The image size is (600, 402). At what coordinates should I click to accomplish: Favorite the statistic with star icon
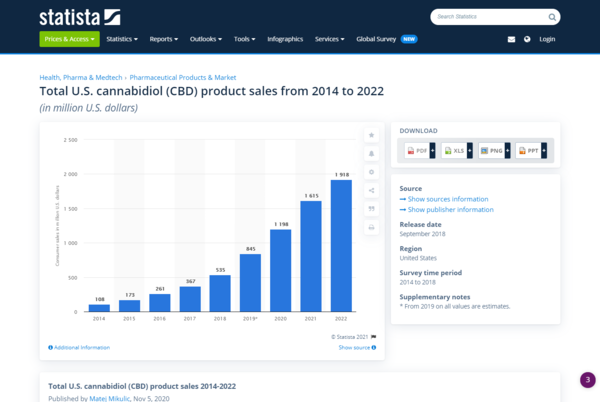coord(371,135)
